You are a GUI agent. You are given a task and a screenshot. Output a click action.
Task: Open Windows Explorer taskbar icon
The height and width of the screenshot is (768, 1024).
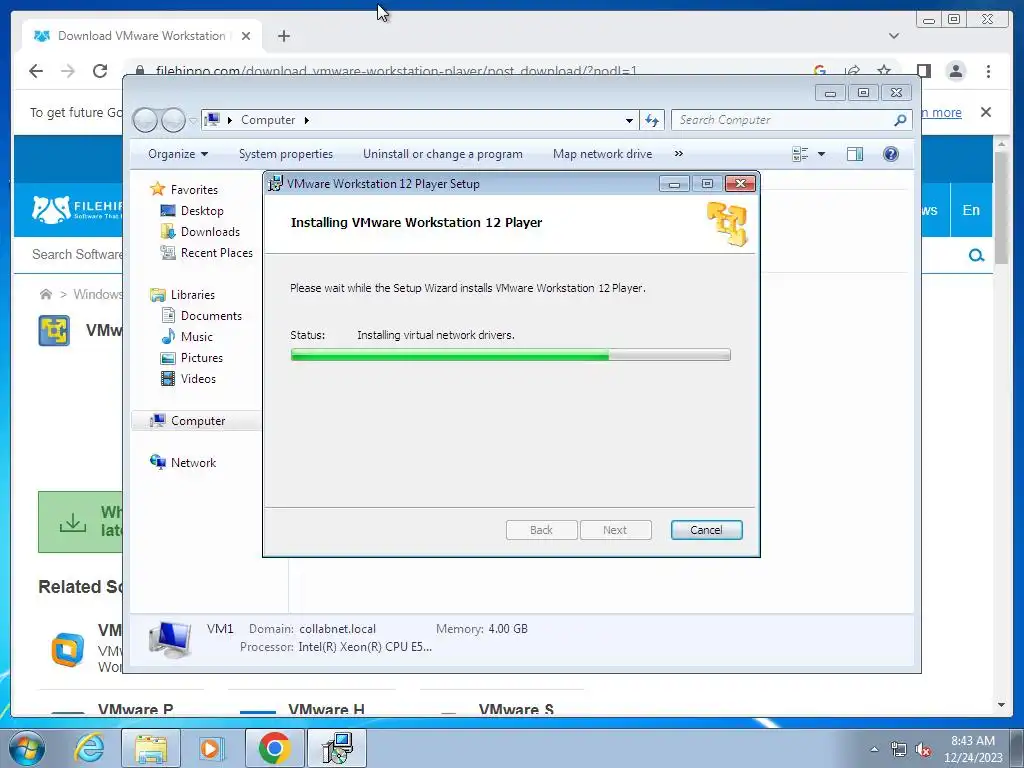(x=151, y=748)
